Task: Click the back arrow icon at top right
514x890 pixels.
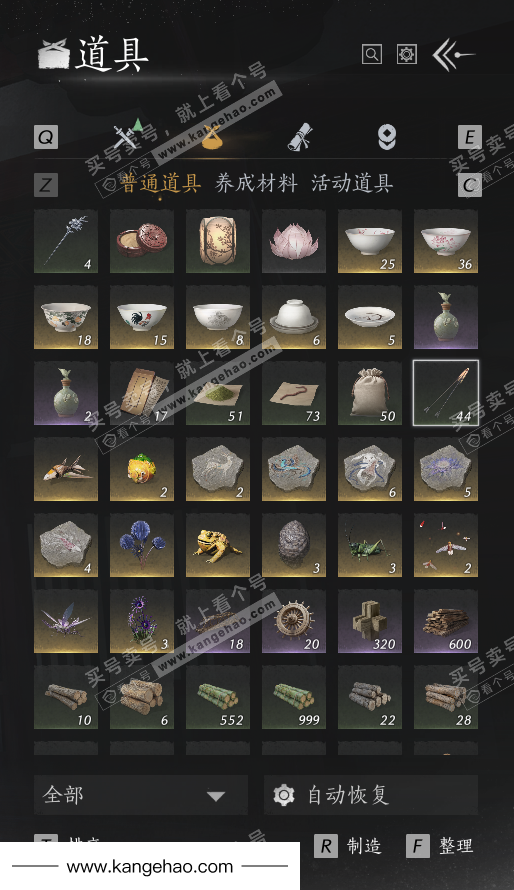Action: (x=452, y=54)
